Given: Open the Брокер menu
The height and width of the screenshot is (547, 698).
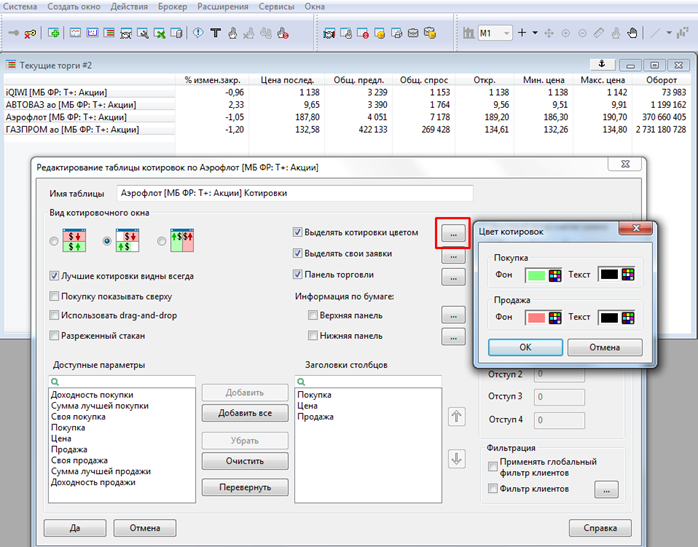Looking at the screenshot, I should (x=172, y=7).
